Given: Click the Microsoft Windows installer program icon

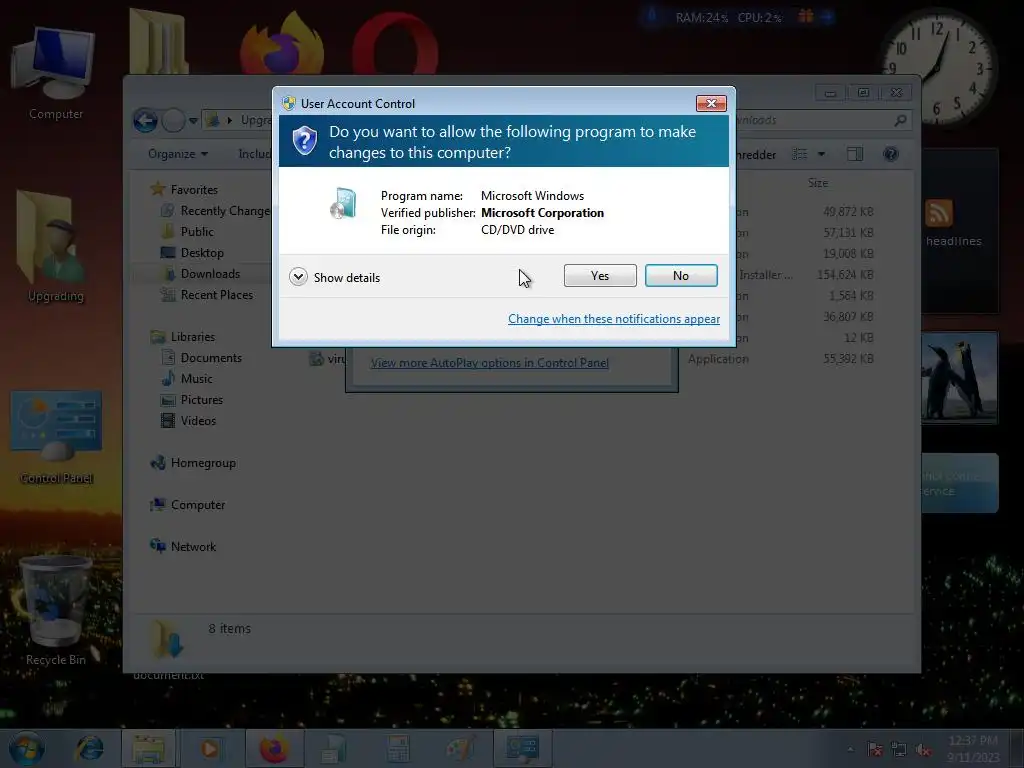Looking at the screenshot, I should (x=344, y=203).
